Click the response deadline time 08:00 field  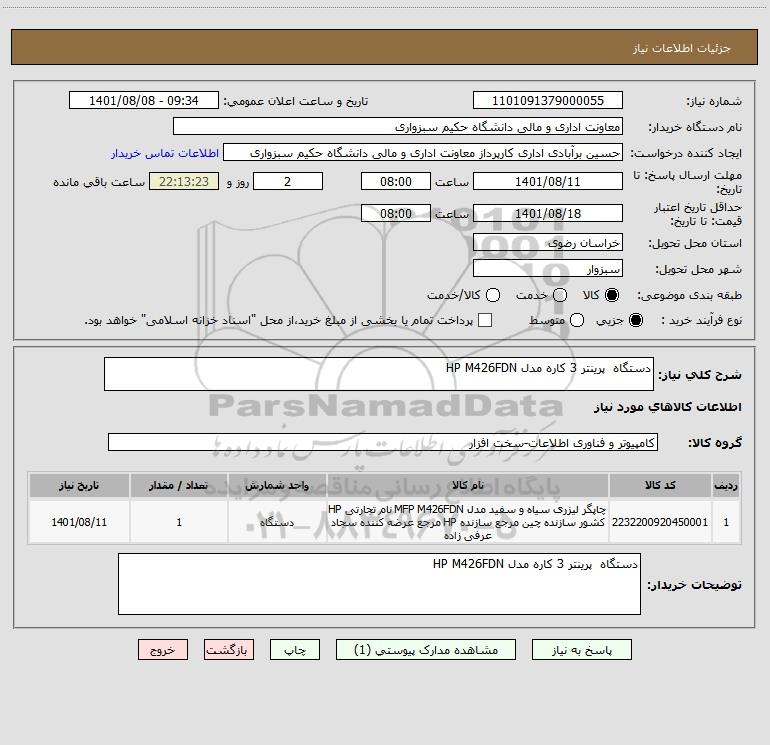tap(396, 181)
